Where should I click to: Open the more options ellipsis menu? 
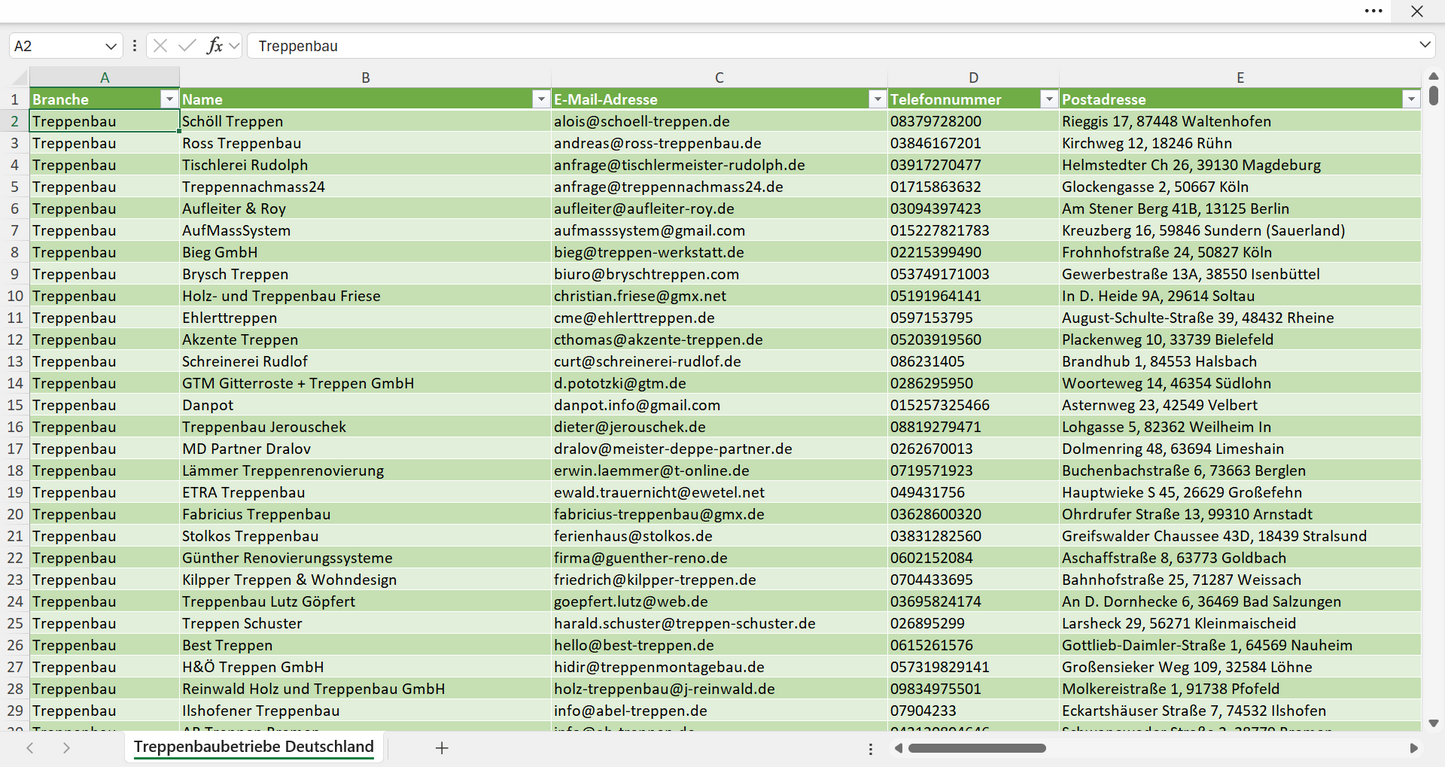[1374, 11]
